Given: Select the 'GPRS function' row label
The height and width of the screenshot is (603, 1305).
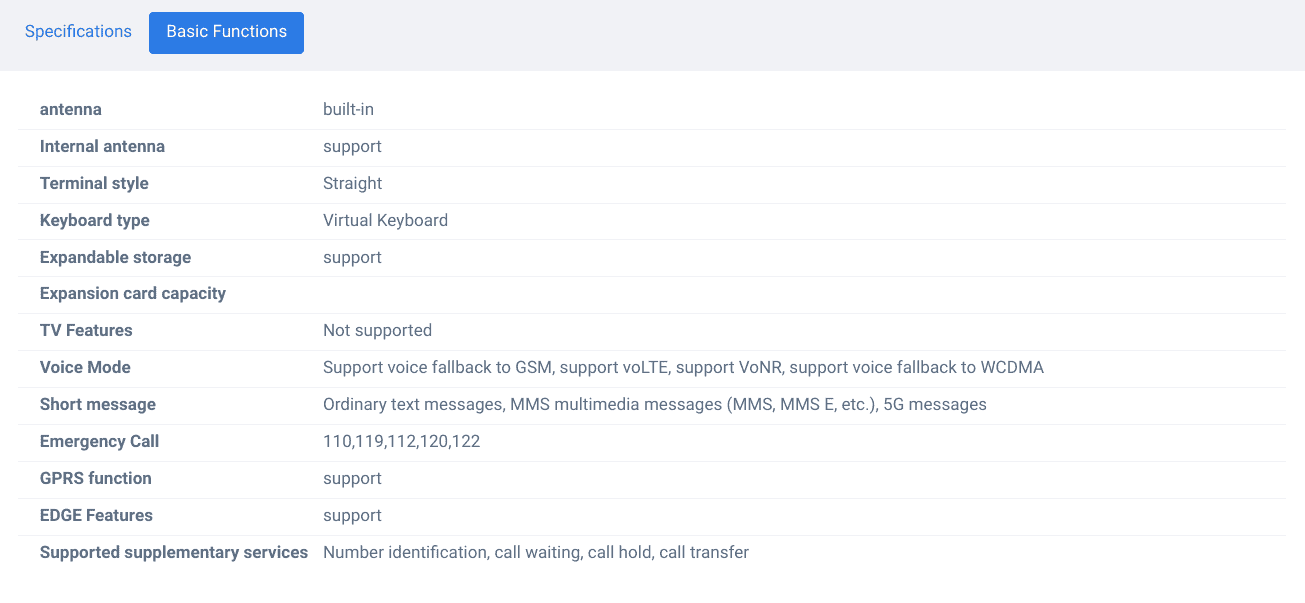Looking at the screenshot, I should pyautogui.click(x=96, y=478).
